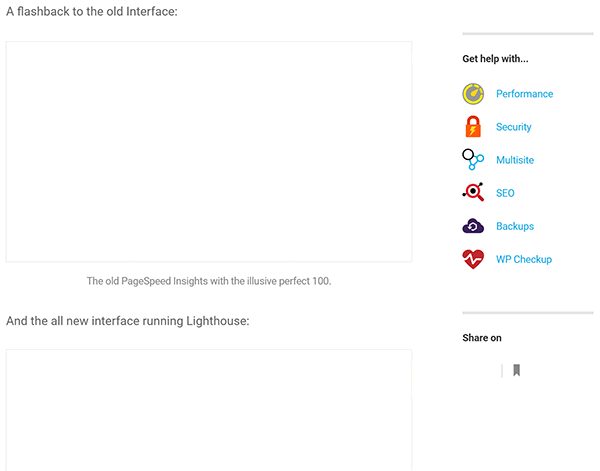Open the Performance help link
The height and width of the screenshot is (471, 600).
pyautogui.click(x=524, y=94)
